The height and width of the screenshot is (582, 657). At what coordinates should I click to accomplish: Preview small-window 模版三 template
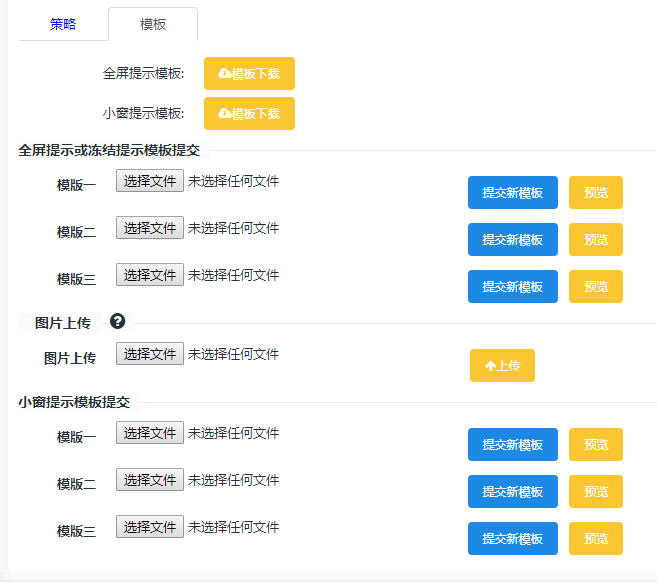tap(596, 538)
